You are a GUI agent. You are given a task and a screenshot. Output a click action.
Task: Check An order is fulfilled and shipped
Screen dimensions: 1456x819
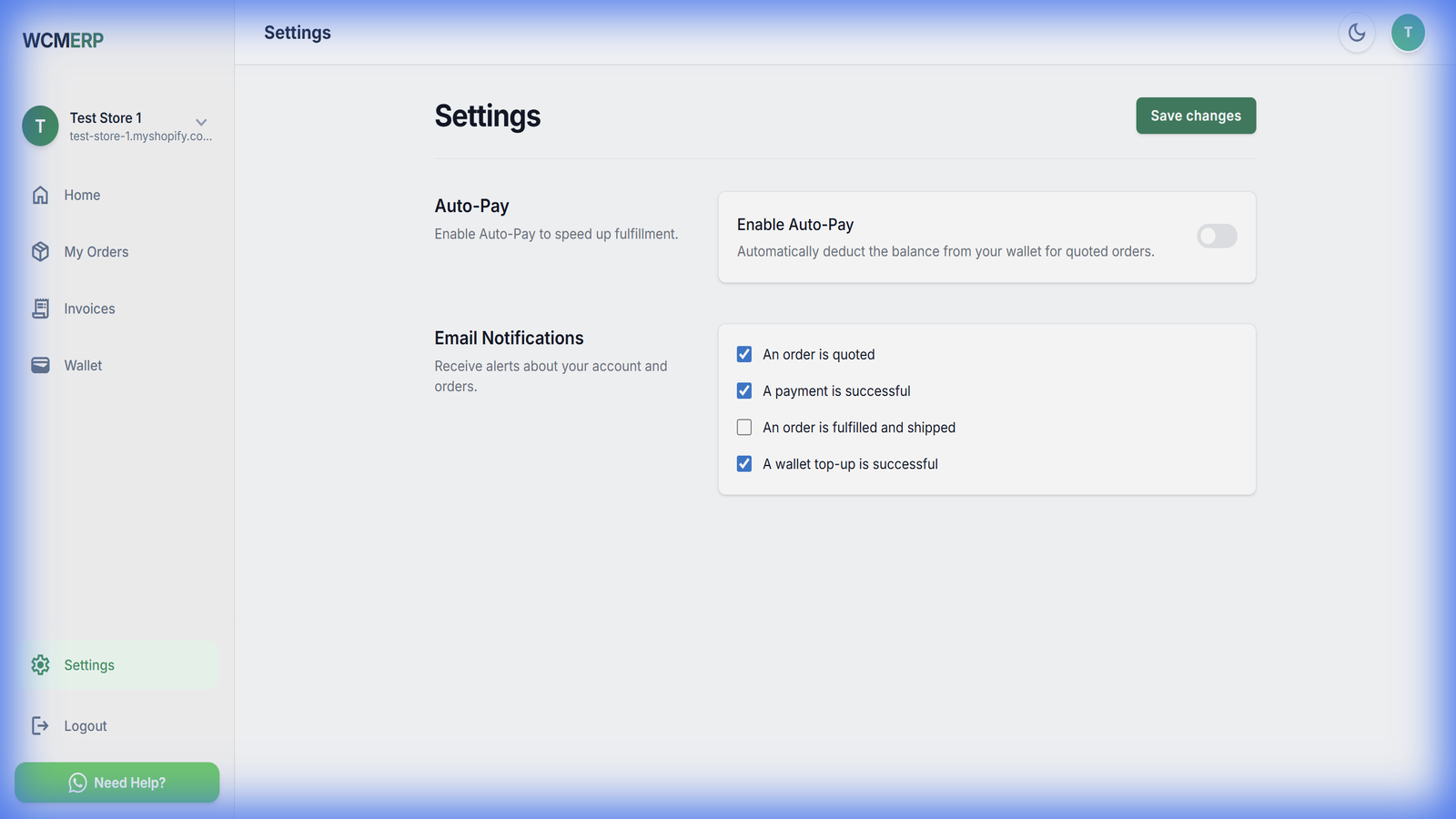pyautogui.click(x=744, y=427)
